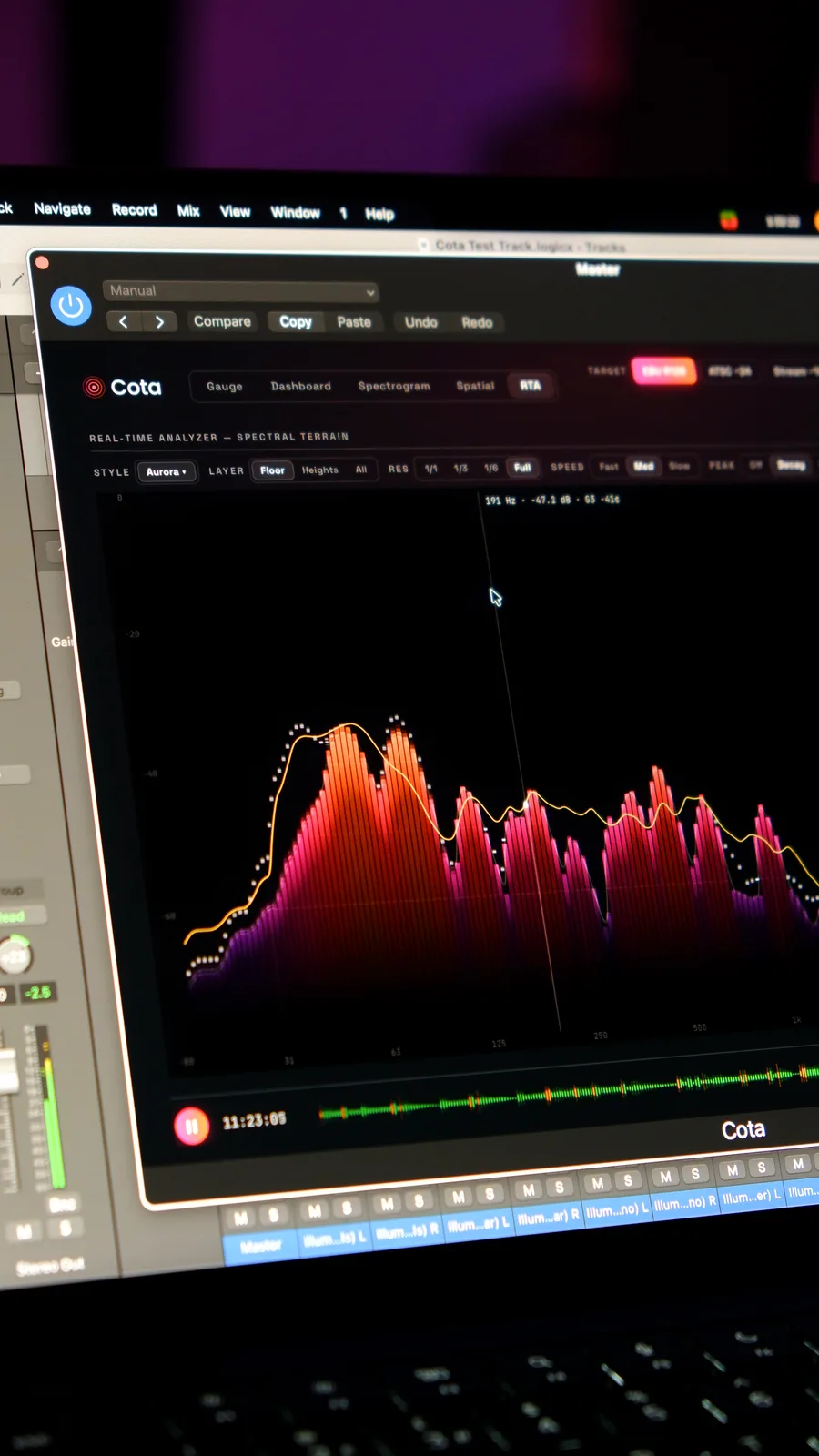Set resolution to 1/6 octave
Screen dimensions: 819x1456
click(x=491, y=468)
